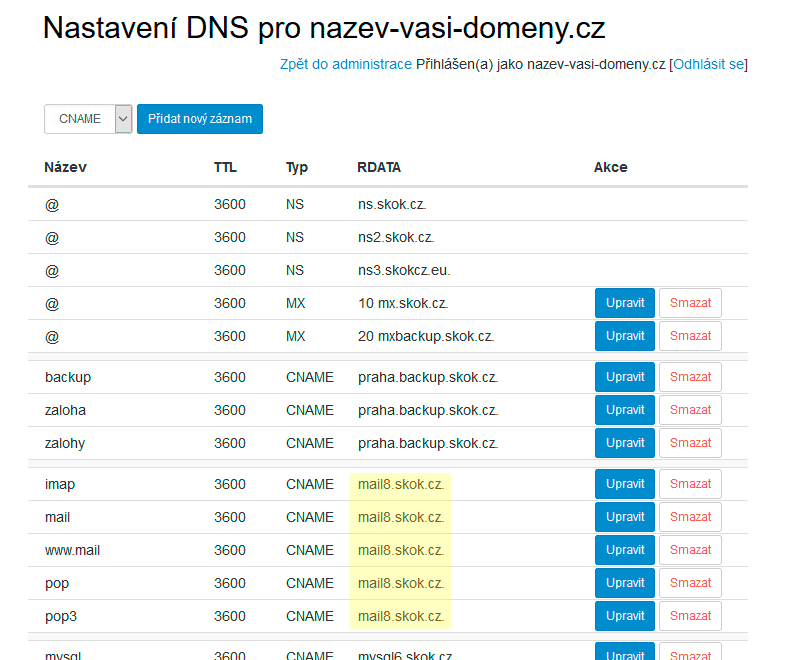Remove the zalohy CNAME record

(690, 443)
